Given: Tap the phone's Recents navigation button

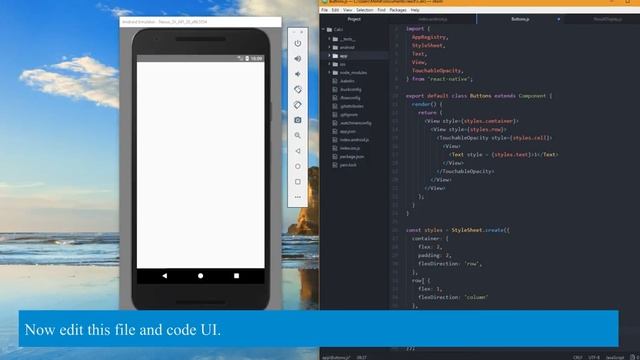Looking at the screenshot, I should tap(236, 276).
